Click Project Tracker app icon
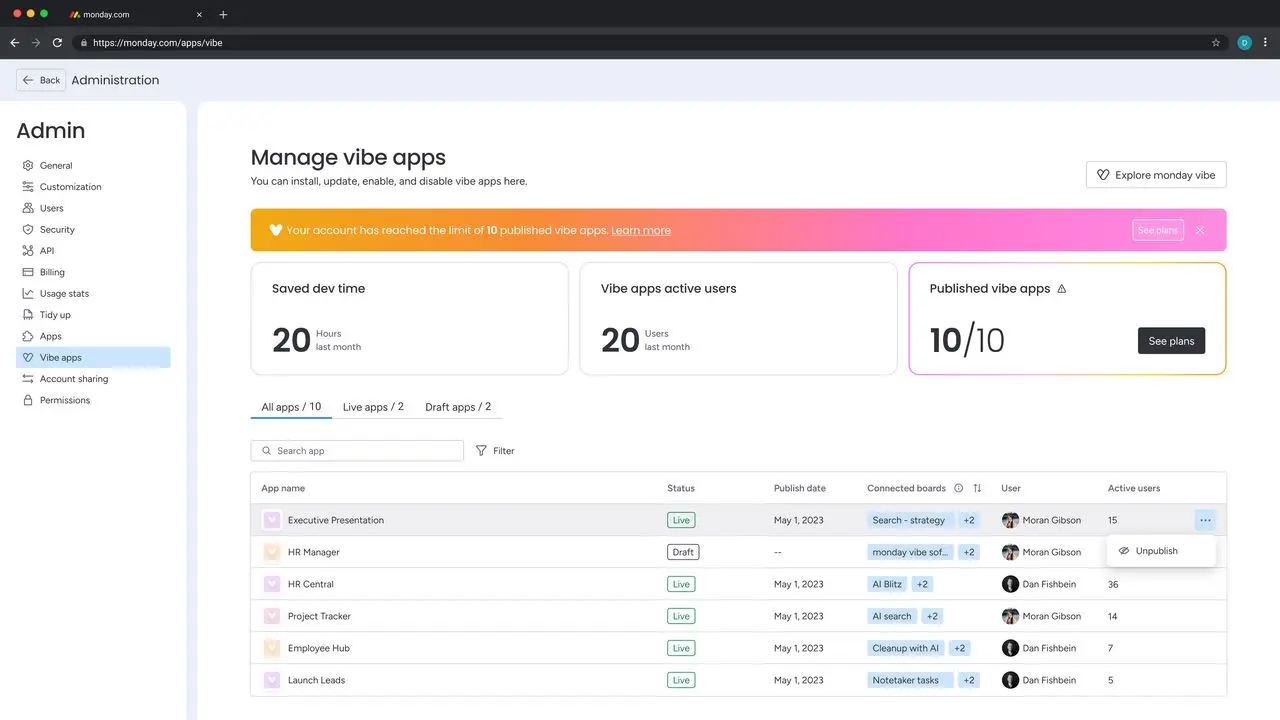Viewport: 1280px width, 720px height. point(272,616)
